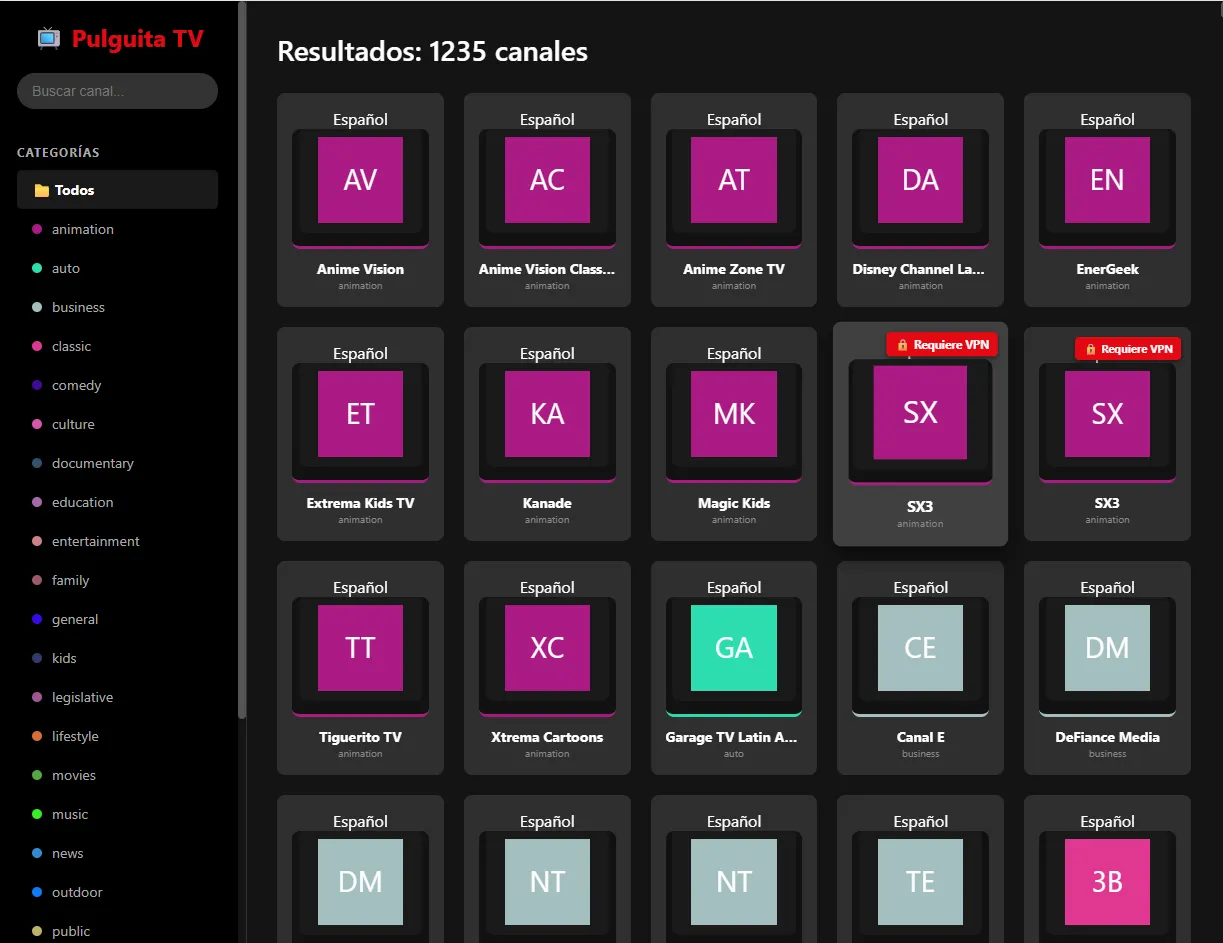Screen dimensions: 1223x943
Task: Click the Buscar canal search field
Action: click(117, 91)
